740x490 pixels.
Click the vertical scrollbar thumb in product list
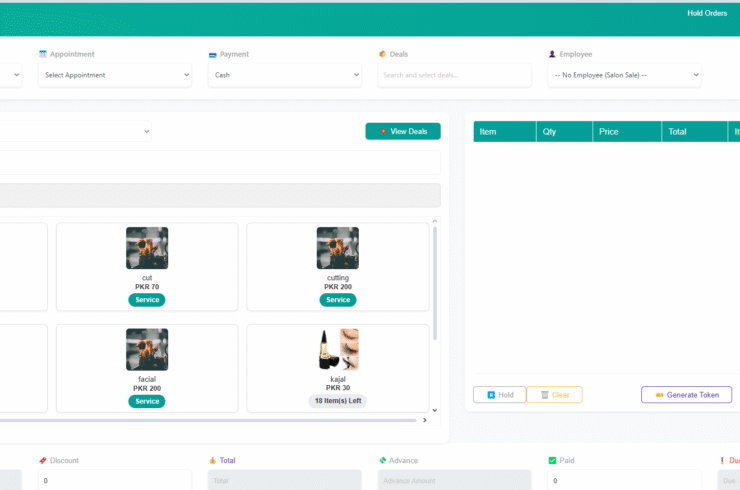coord(435,283)
